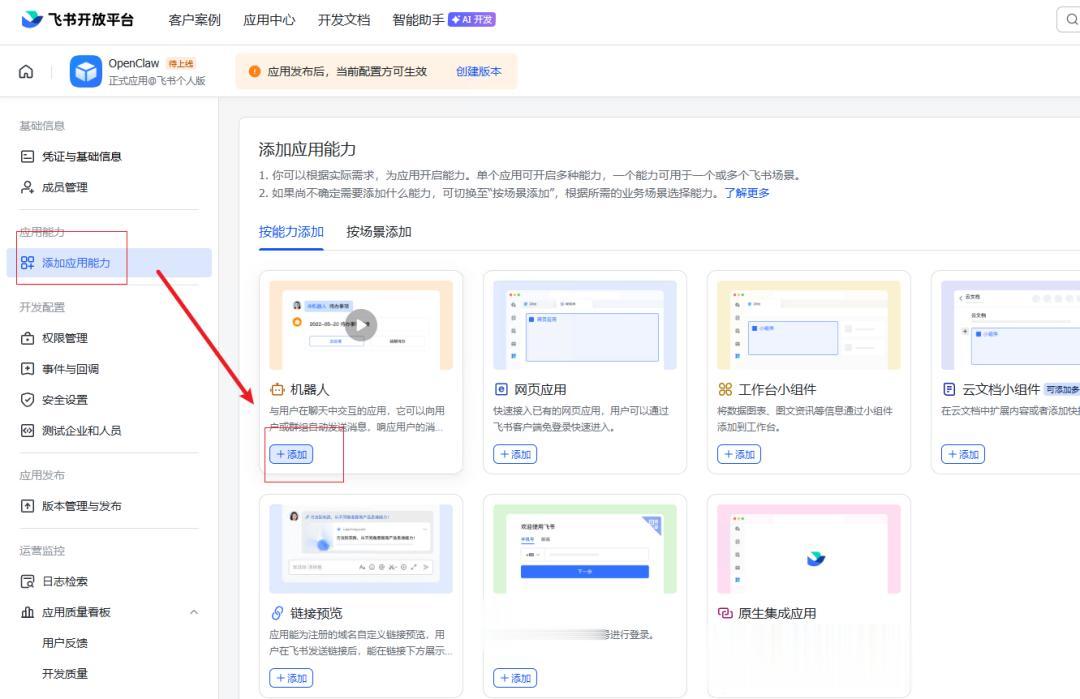Switch to 按场景添加 tab
1080x699 pixels.
379,232
